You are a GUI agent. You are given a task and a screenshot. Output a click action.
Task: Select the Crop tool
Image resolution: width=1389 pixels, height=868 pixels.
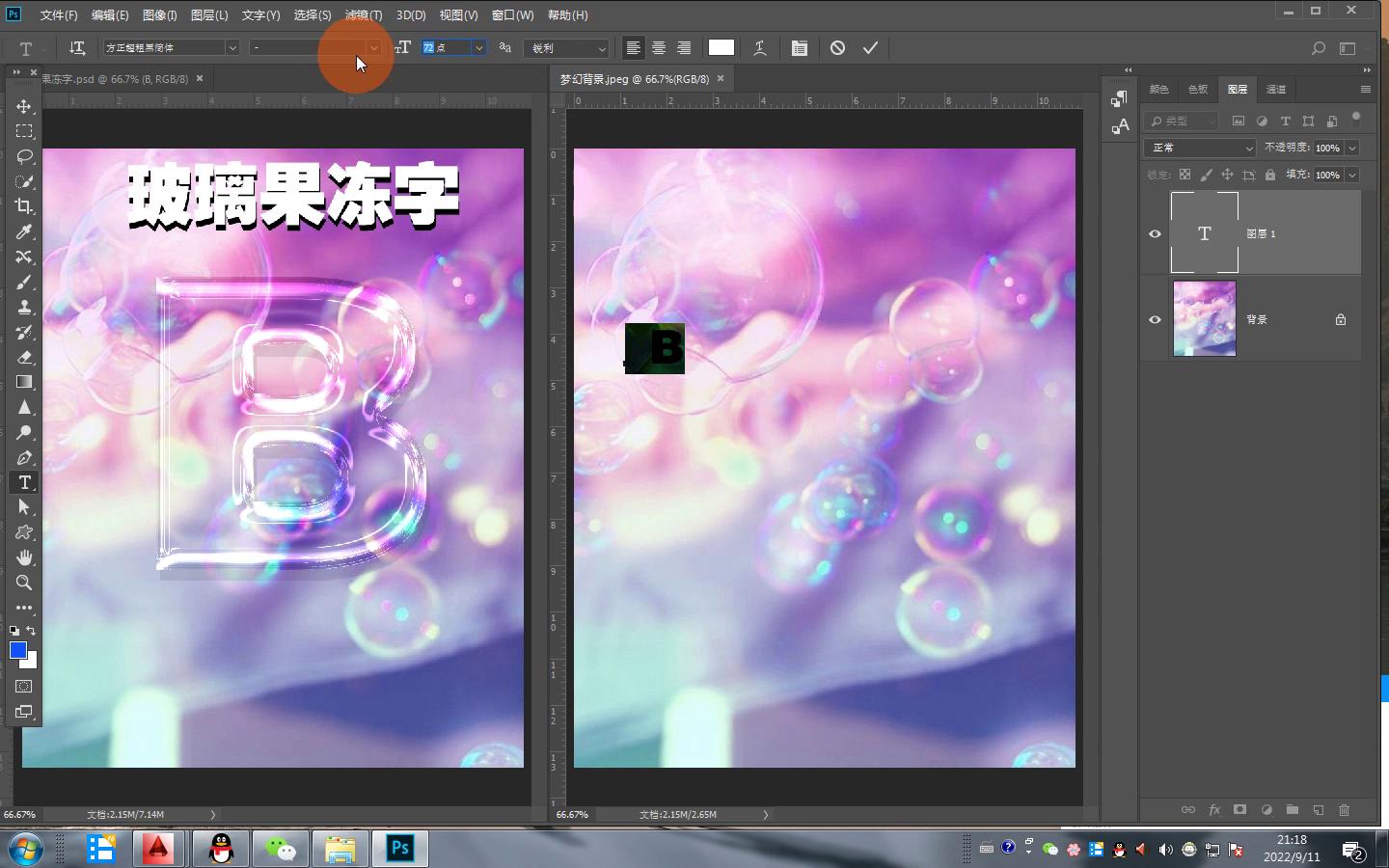pyautogui.click(x=24, y=206)
